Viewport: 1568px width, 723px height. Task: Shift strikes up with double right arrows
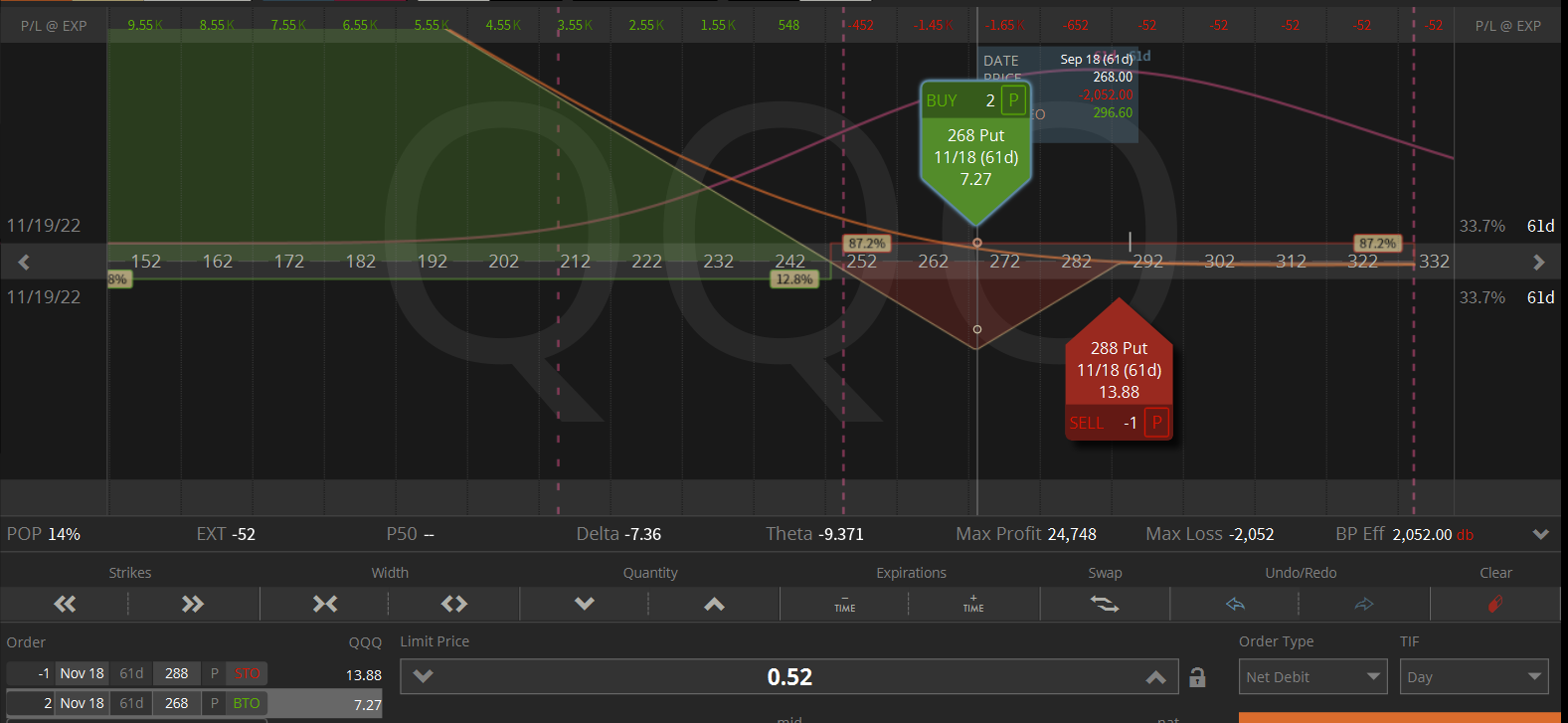(x=193, y=604)
